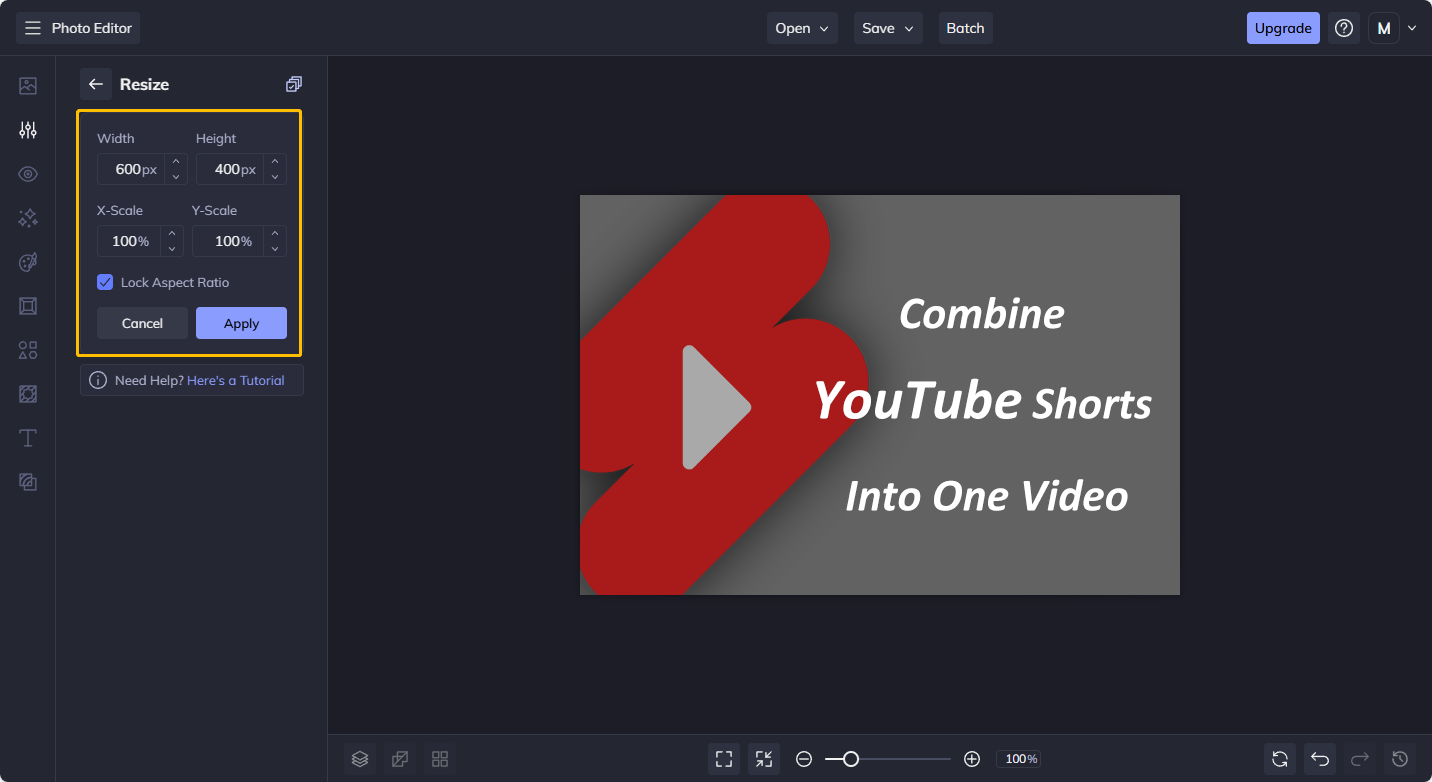Open the Here's a Tutorial link

click(x=236, y=380)
